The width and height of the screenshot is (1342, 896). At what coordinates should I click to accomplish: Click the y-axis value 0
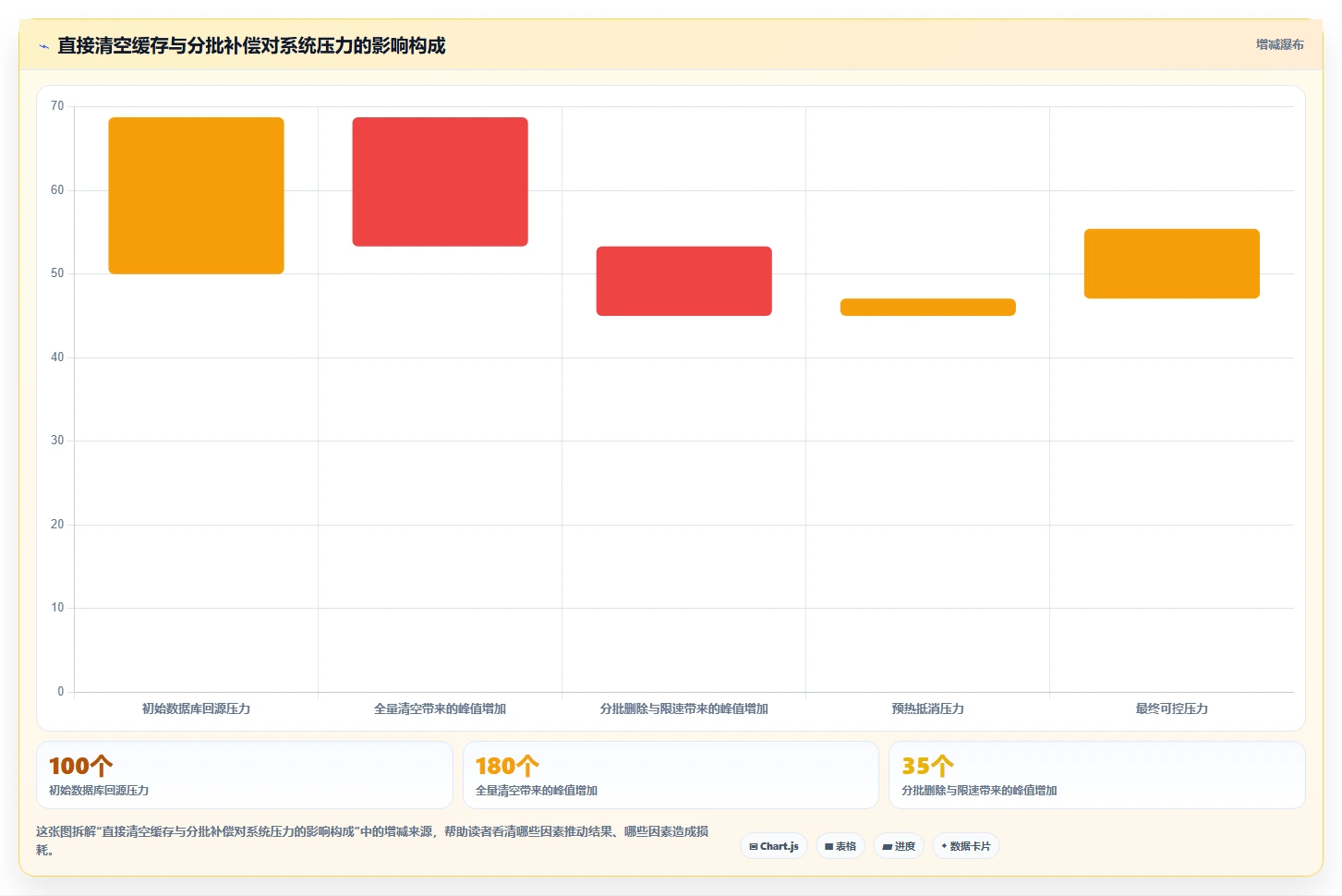click(x=61, y=692)
